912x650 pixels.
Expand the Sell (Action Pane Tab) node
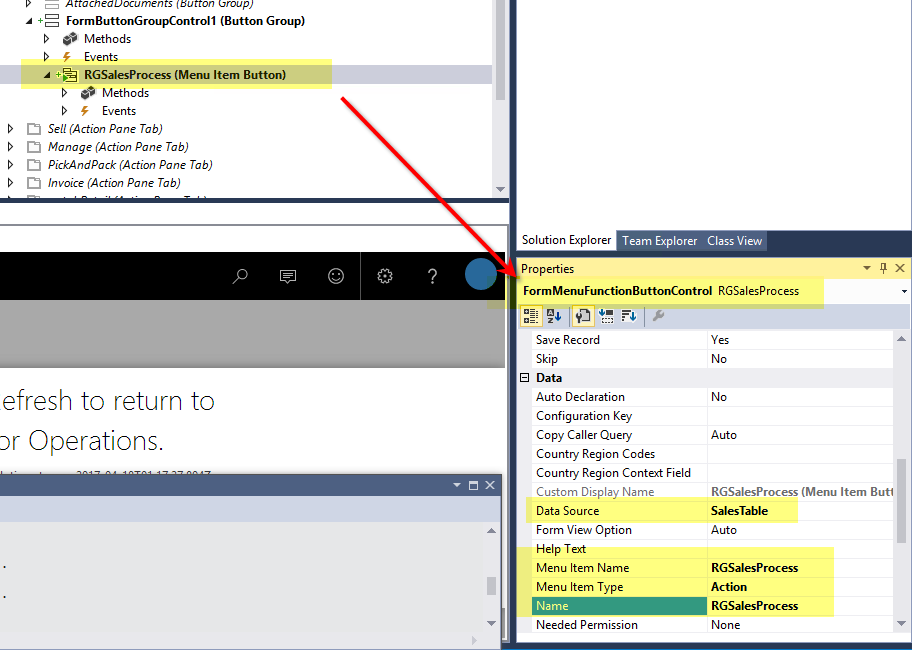coord(10,129)
